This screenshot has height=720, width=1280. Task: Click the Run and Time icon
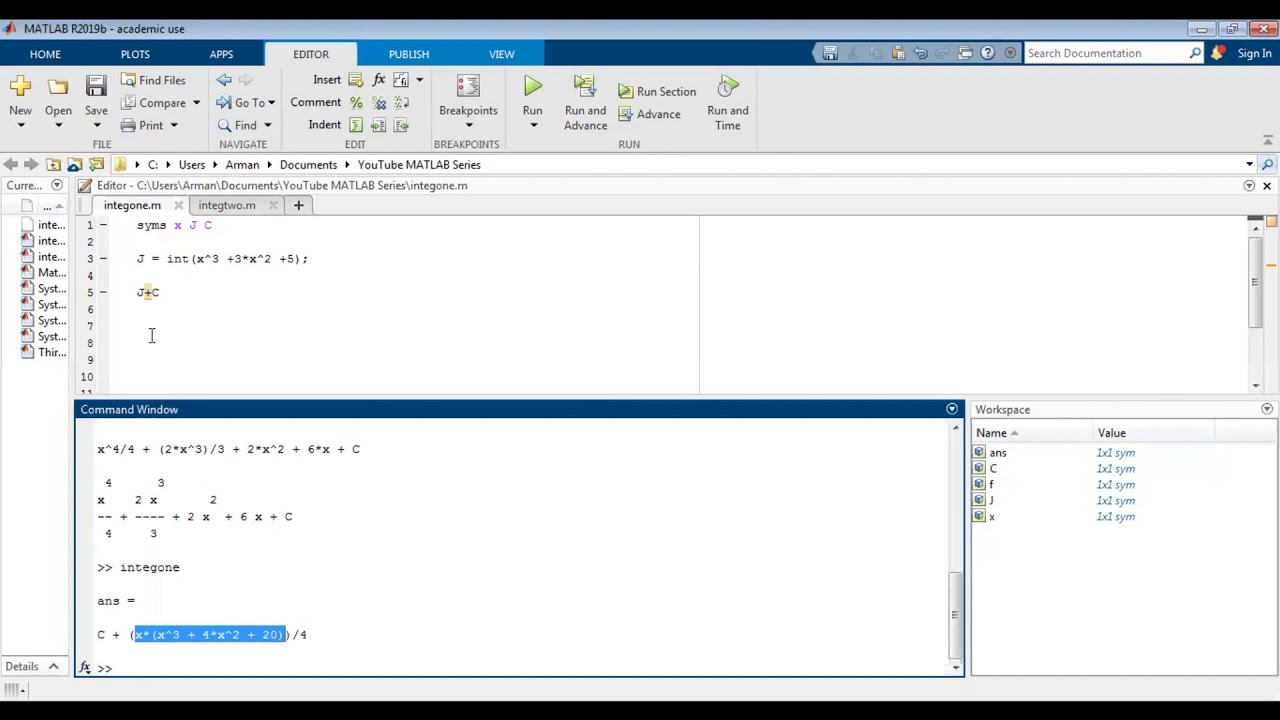tap(728, 88)
